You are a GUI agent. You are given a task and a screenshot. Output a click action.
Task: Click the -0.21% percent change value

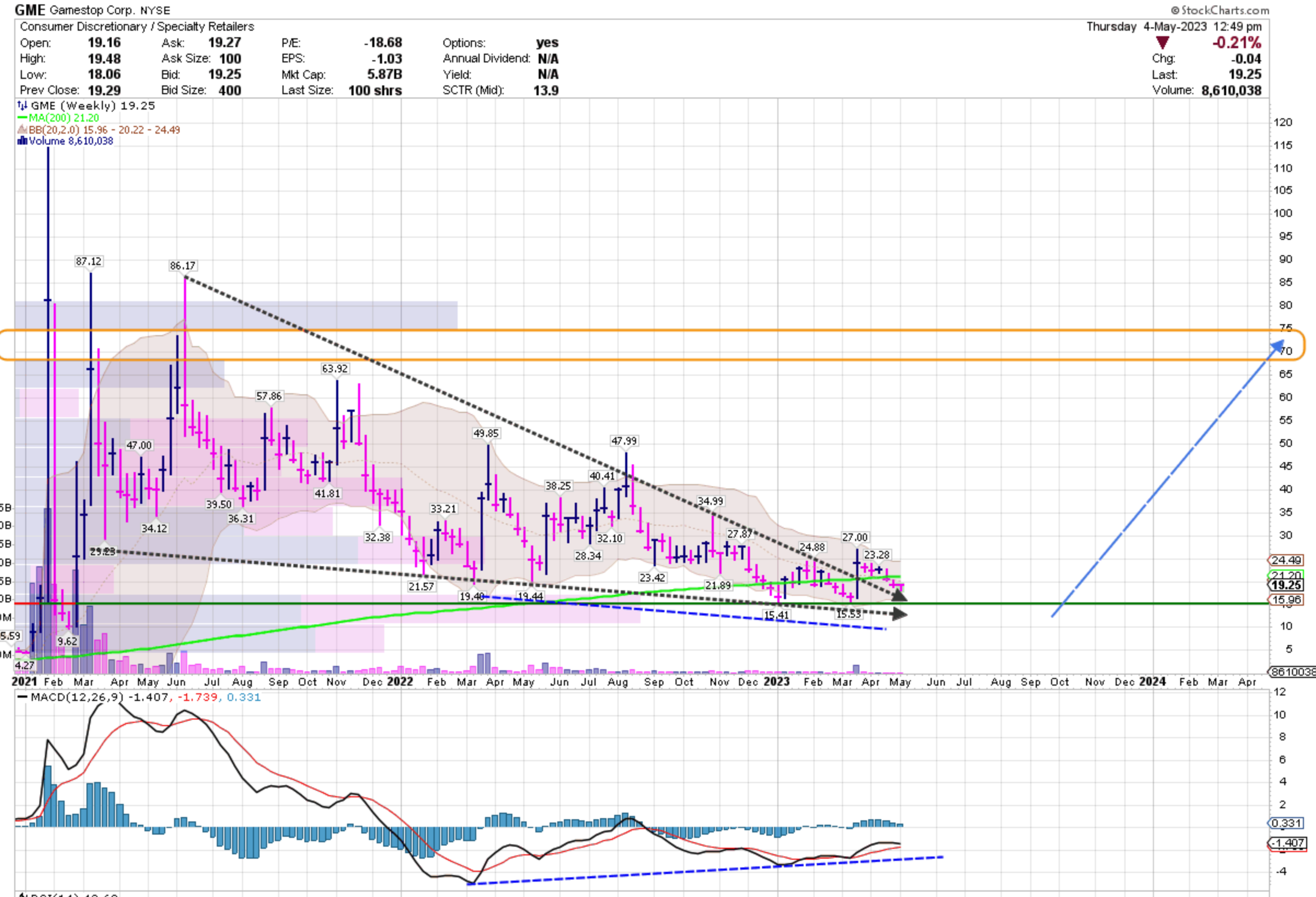point(1237,43)
